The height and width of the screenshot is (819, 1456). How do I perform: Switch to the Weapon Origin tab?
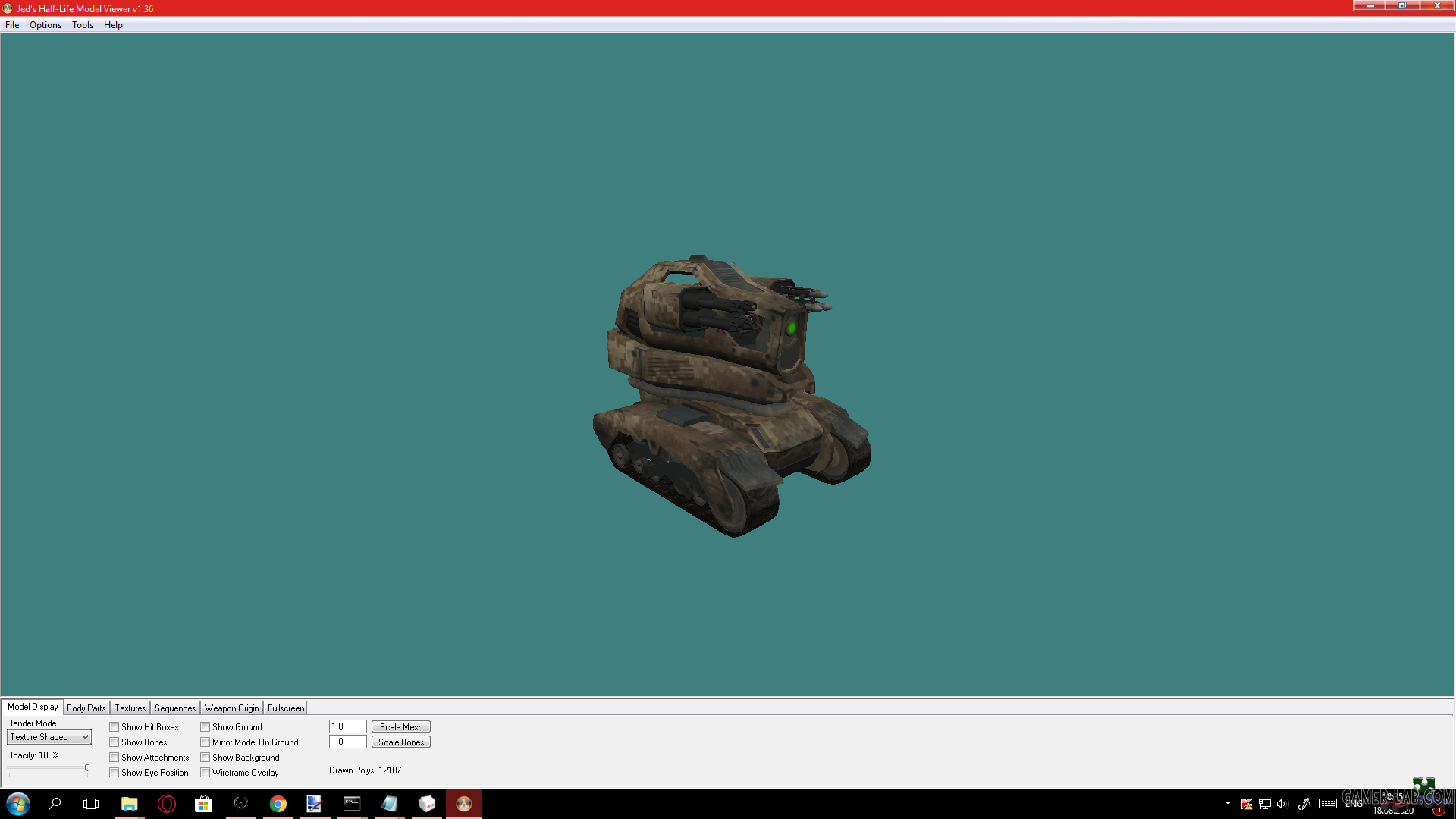click(232, 708)
